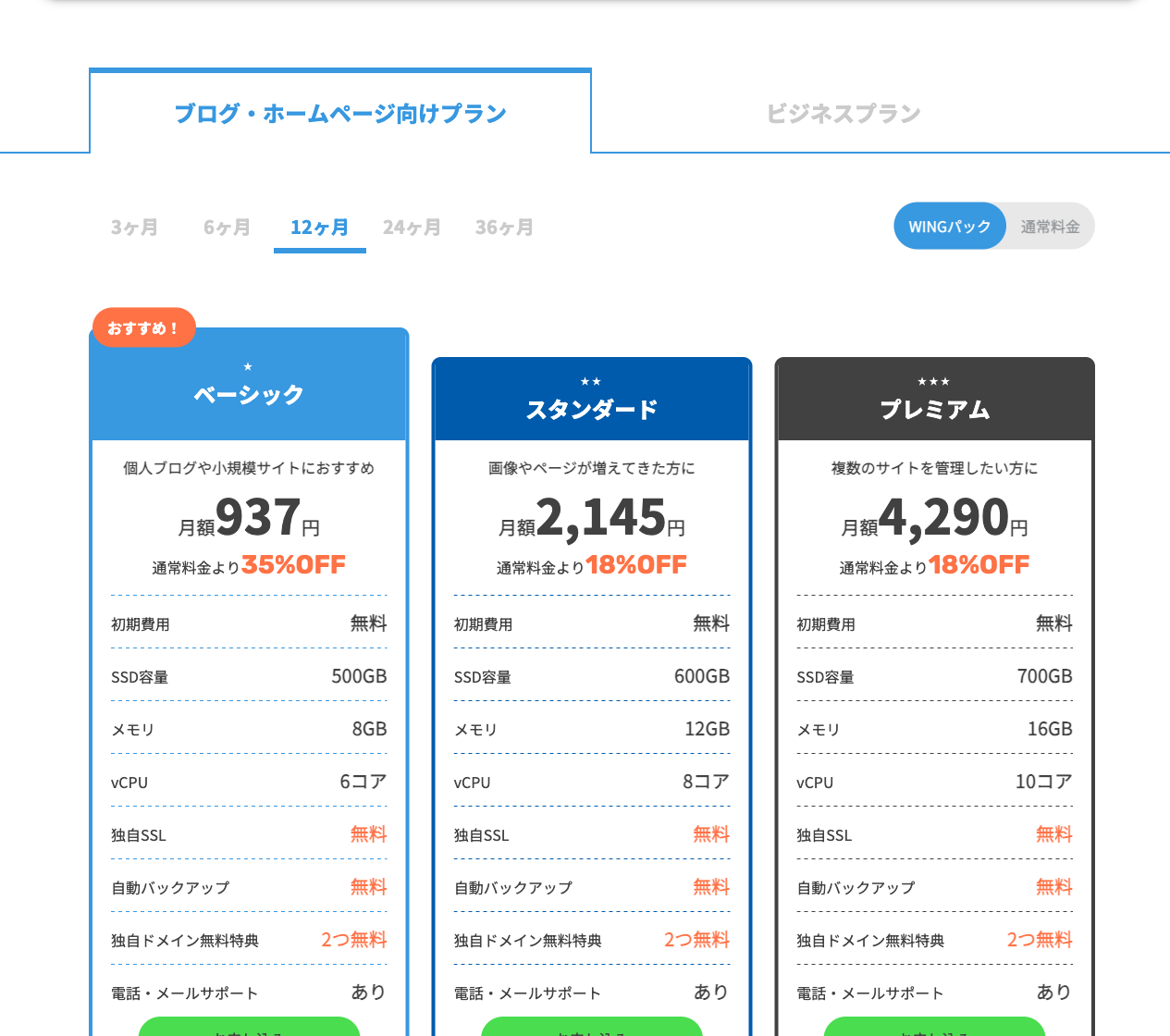
Task: Select the 24ヶ月 contract period
Action: [413, 228]
